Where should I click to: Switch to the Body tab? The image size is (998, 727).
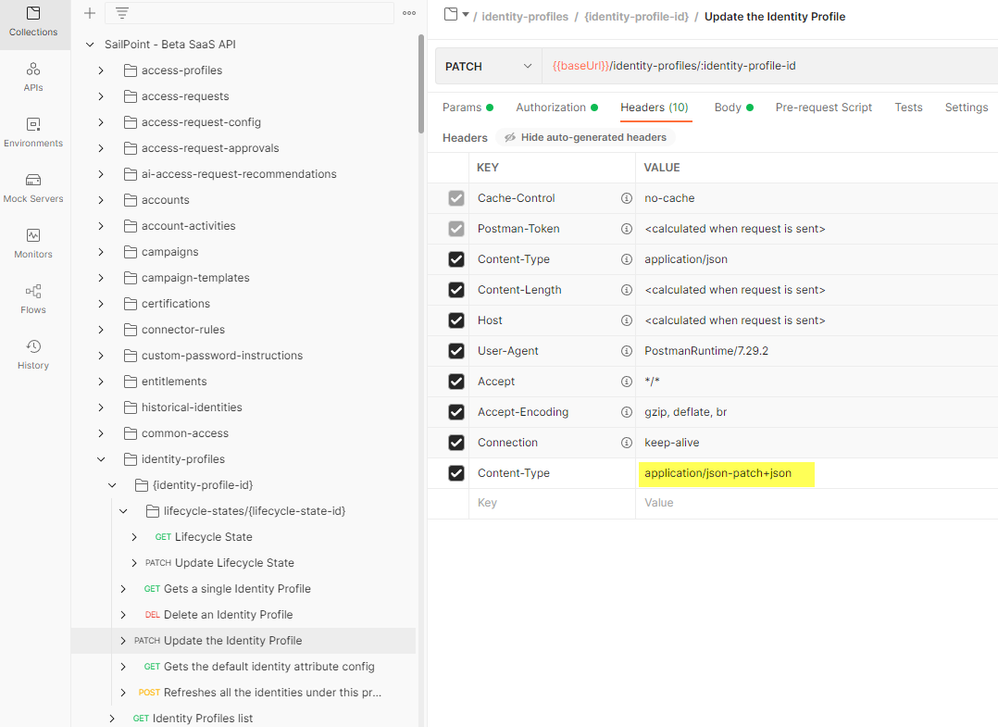click(x=728, y=107)
